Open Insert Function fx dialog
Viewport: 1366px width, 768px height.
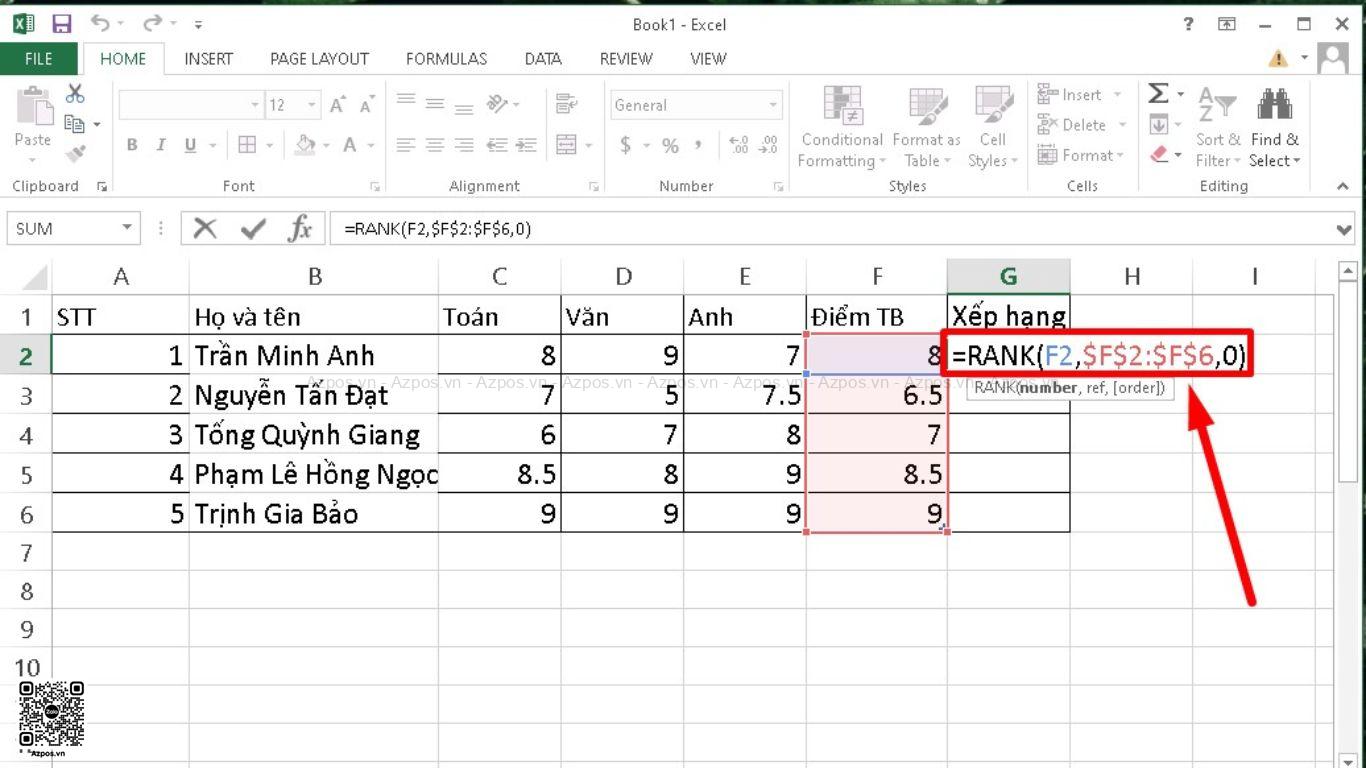coord(300,229)
